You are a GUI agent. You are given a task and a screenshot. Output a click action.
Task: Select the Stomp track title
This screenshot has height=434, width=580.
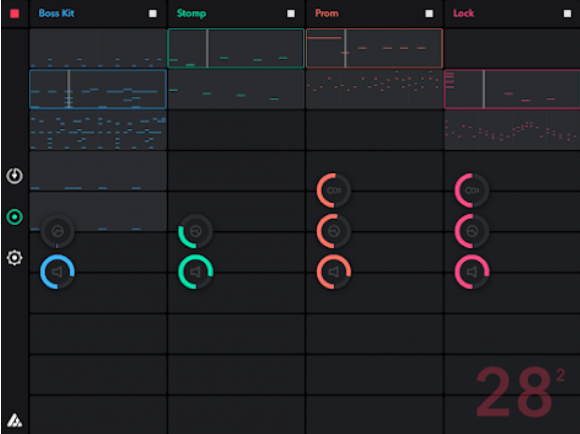191,13
